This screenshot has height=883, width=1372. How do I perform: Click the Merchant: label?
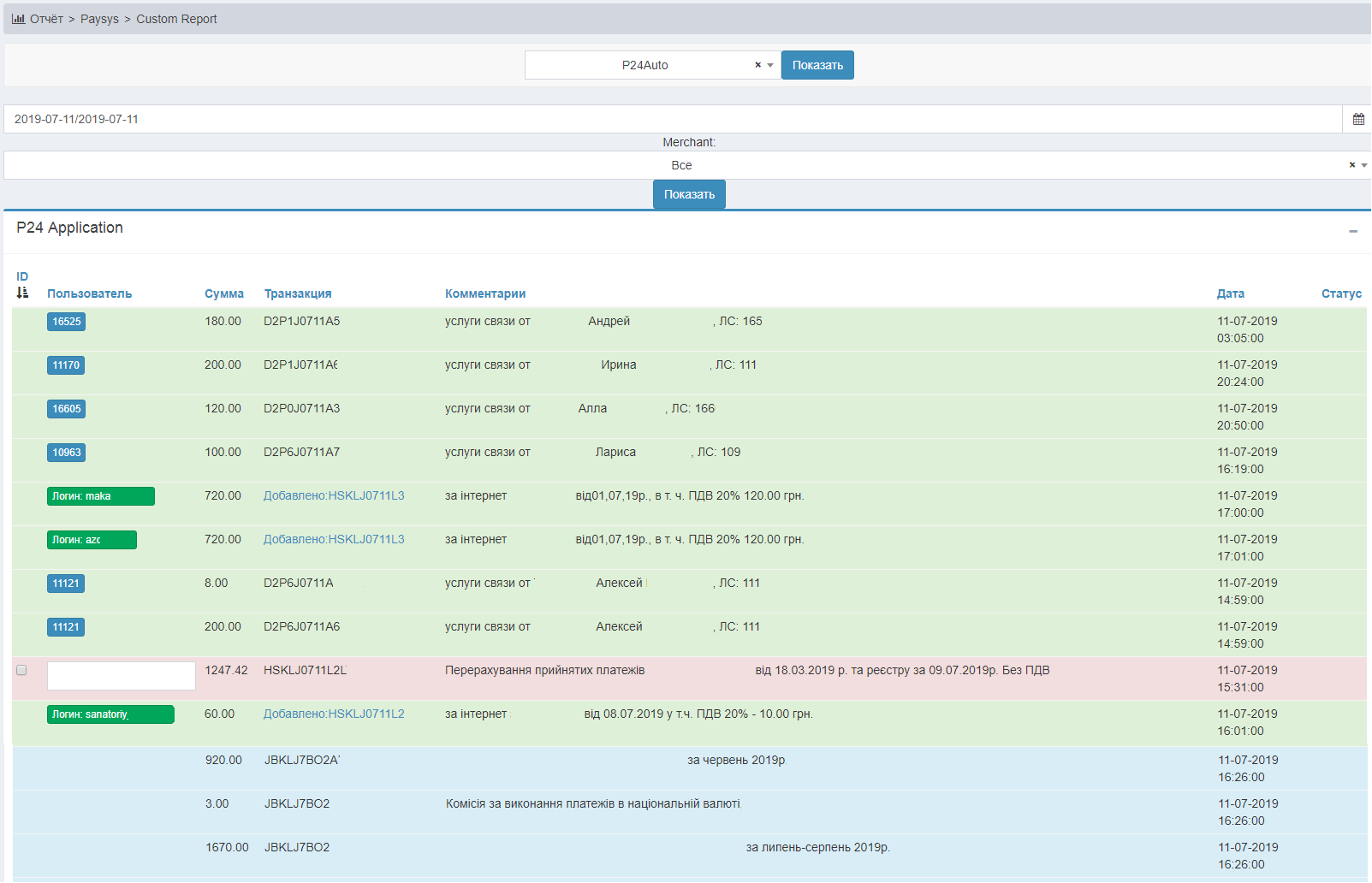click(x=689, y=142)
